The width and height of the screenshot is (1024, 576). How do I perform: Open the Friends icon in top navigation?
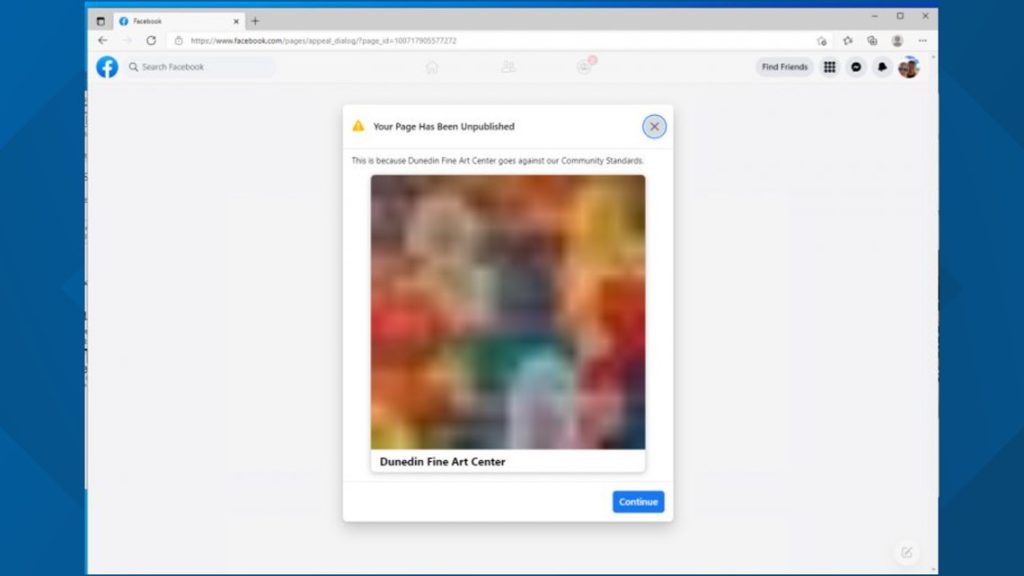[x=508, y=67]
